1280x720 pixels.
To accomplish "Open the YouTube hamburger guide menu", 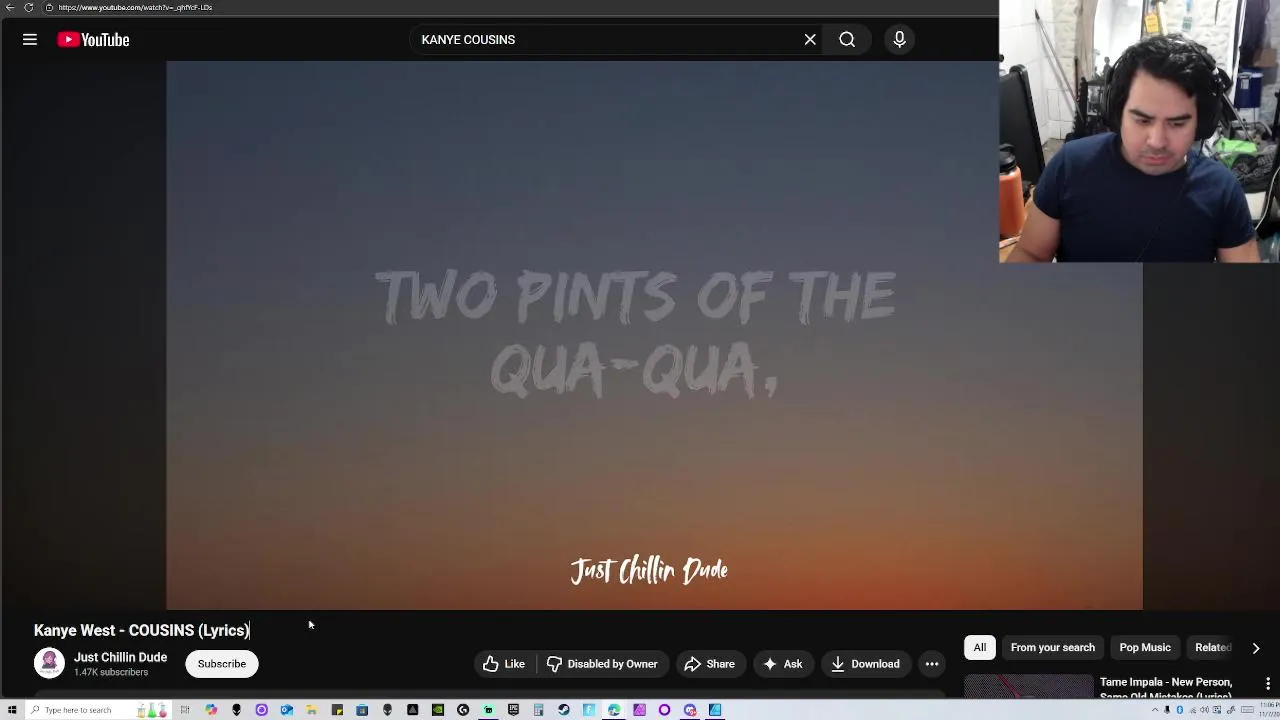I will click(30, 40).
